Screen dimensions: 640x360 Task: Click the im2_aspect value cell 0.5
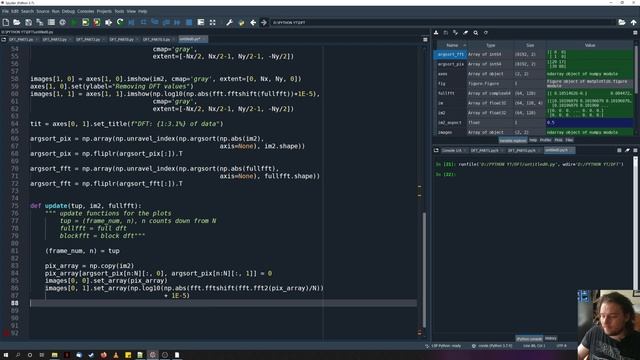590,122
